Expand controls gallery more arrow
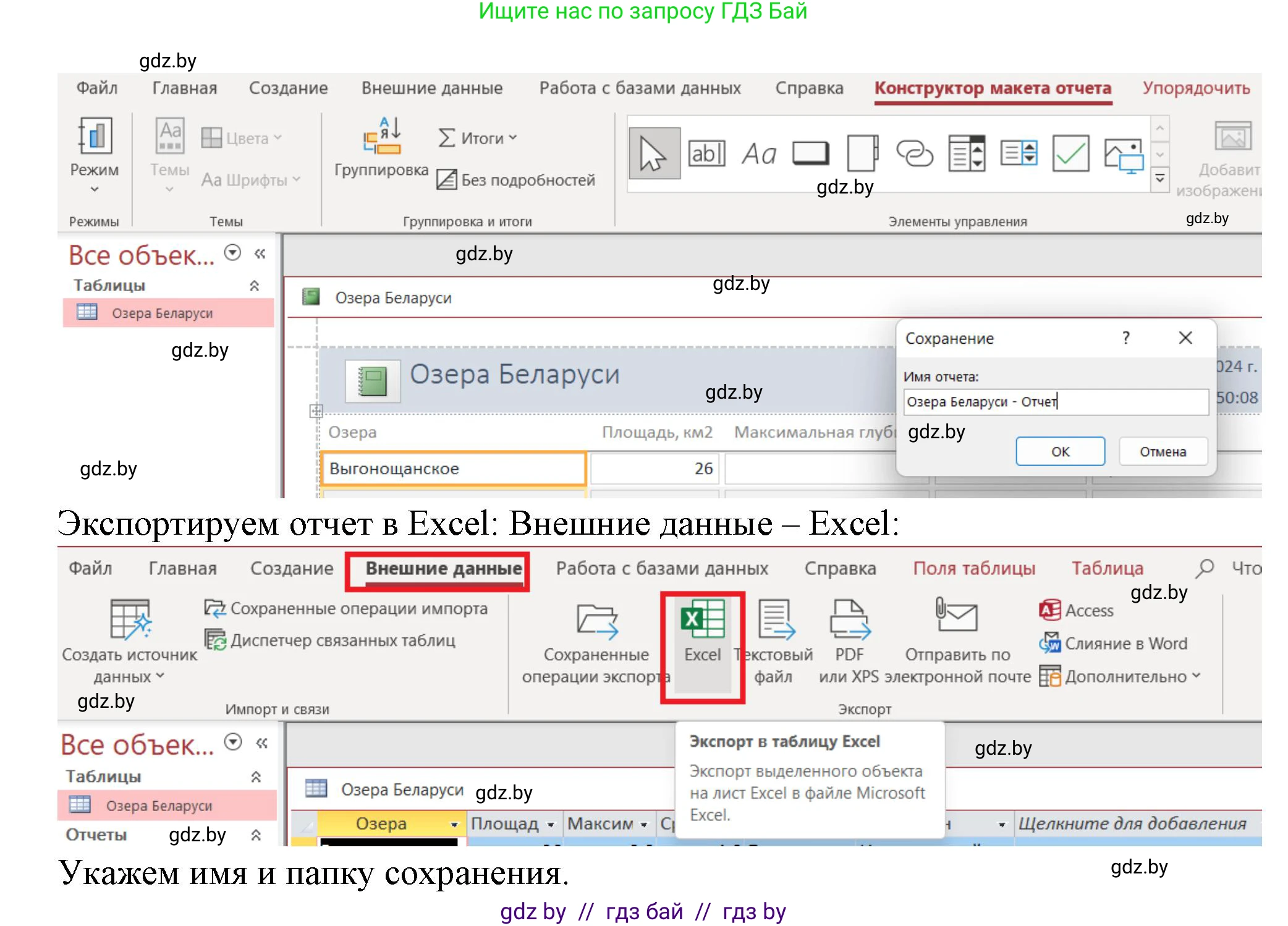Viewport: 1288px width, 926px height. coord(1160,180)
